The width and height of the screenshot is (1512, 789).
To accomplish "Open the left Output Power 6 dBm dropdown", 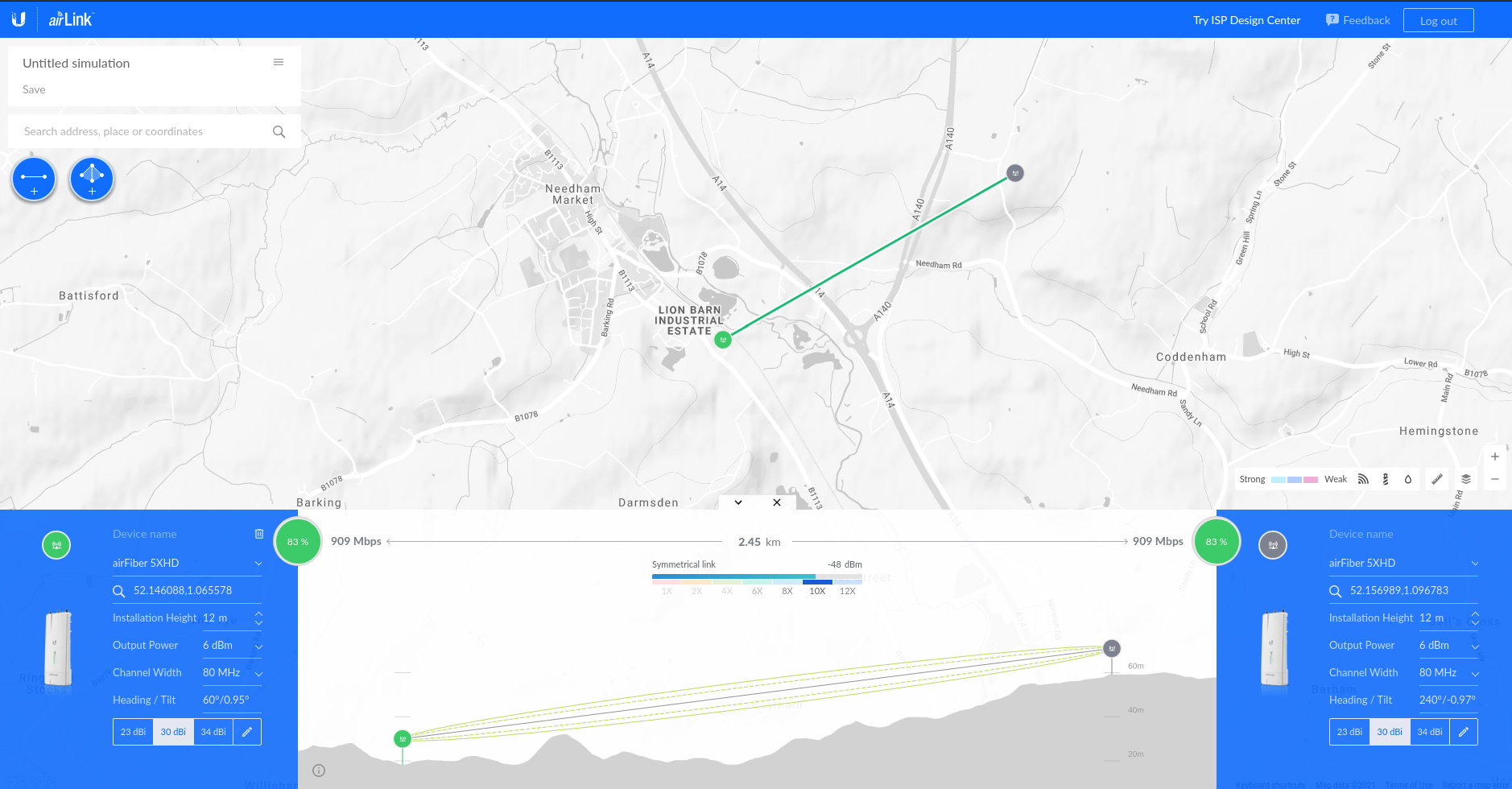I will [232, 645].
